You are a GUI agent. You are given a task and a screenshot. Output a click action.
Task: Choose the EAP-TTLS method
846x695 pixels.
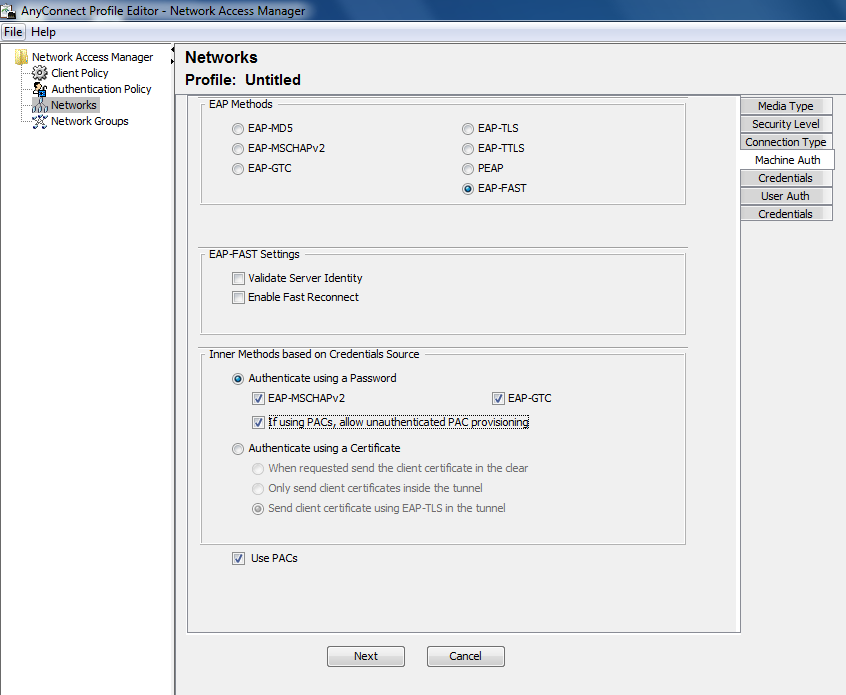click(468, 149)
